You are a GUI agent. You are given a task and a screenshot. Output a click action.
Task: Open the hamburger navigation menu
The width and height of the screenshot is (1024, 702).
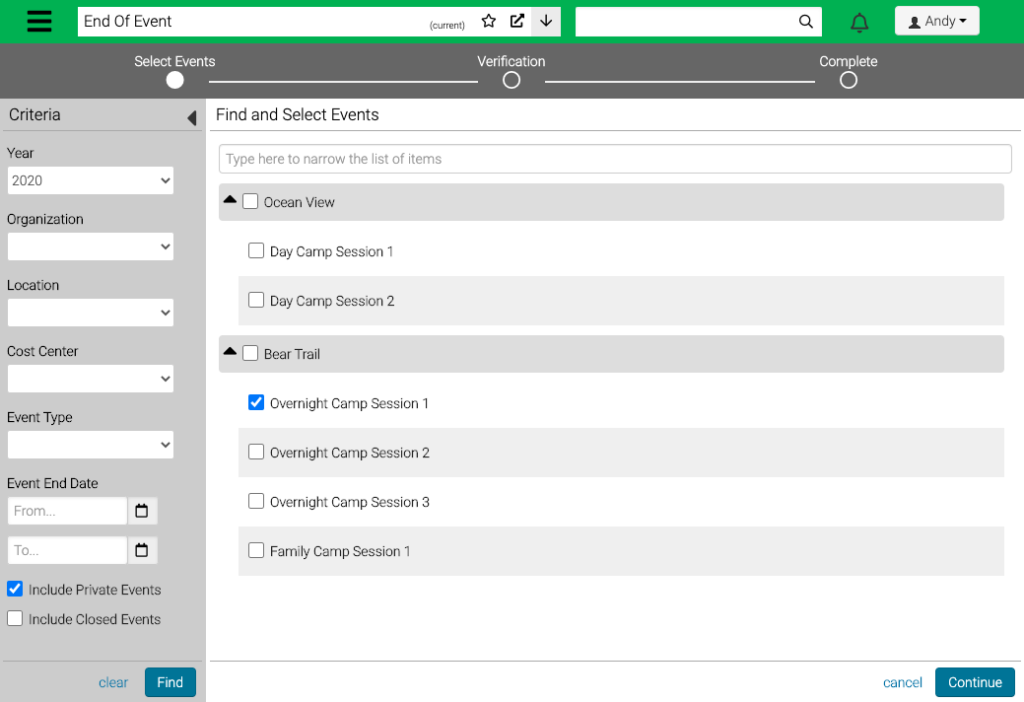(39, 20)
